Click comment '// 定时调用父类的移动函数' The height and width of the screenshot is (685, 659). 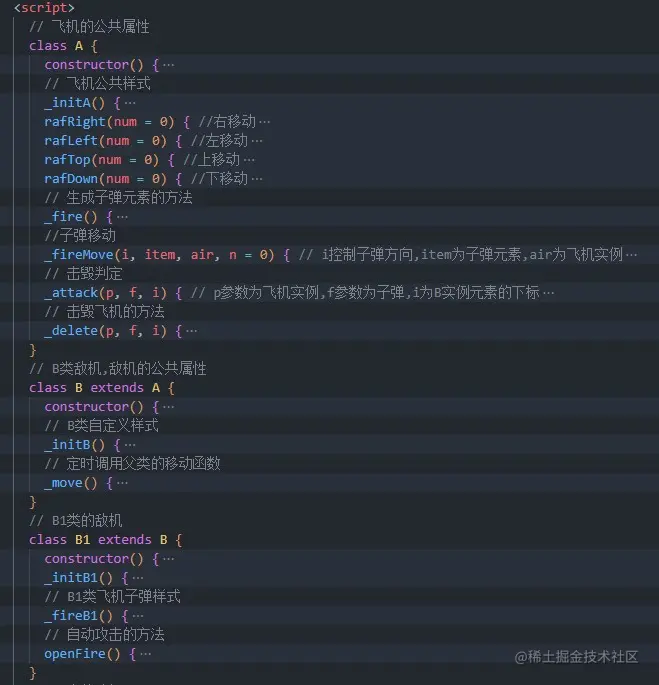(132, 464)
